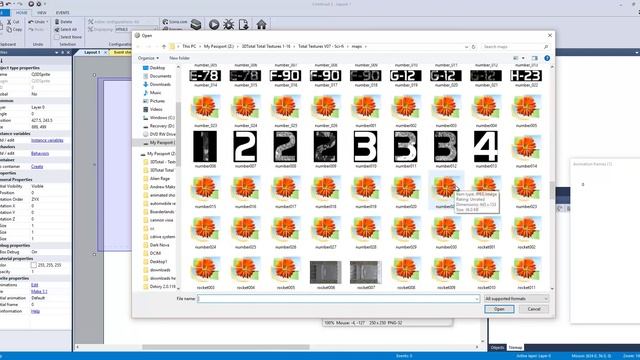Open the Organize dropdown menu
This screenshot has width=640, height=360.
click(148, 58)
